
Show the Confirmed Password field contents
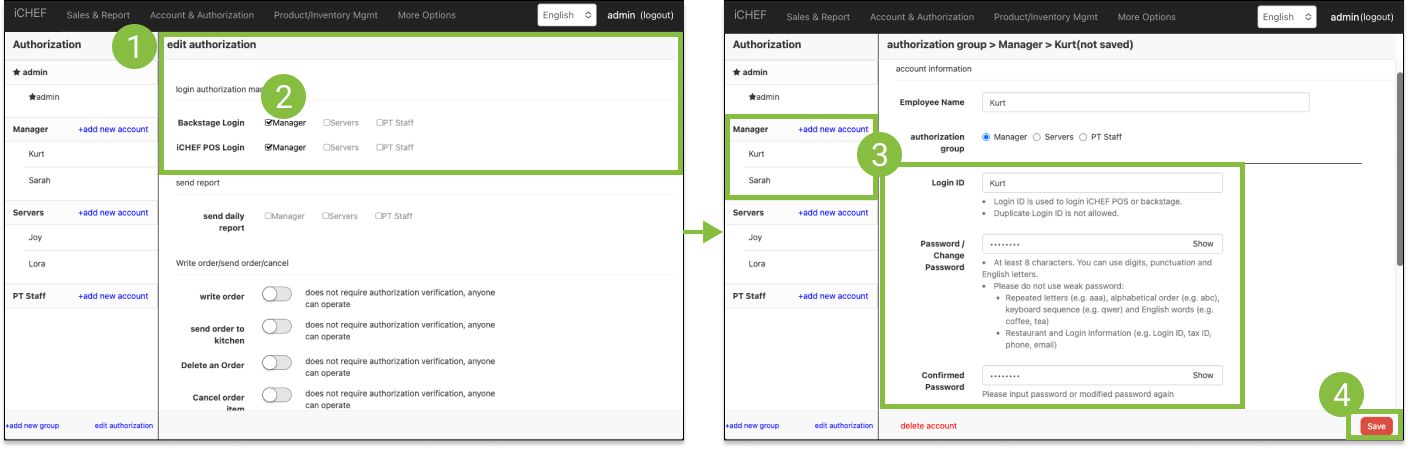1202,376
